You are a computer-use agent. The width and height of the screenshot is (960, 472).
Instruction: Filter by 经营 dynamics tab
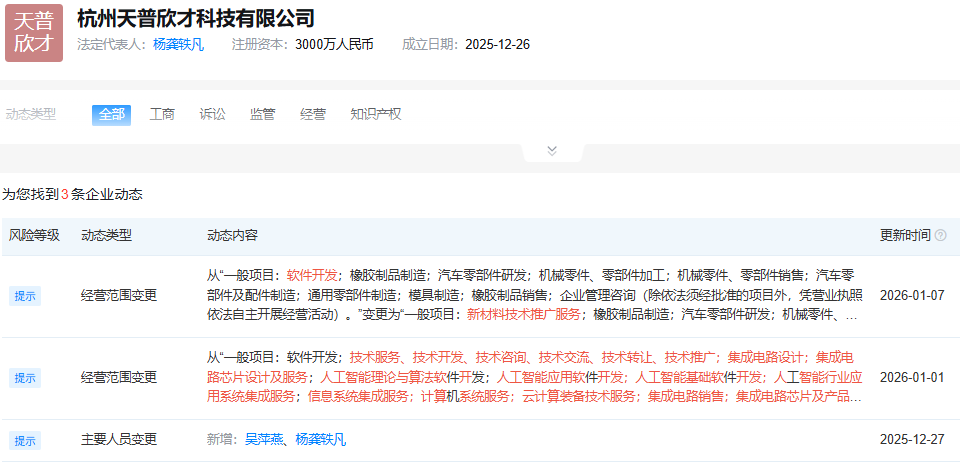313,114
